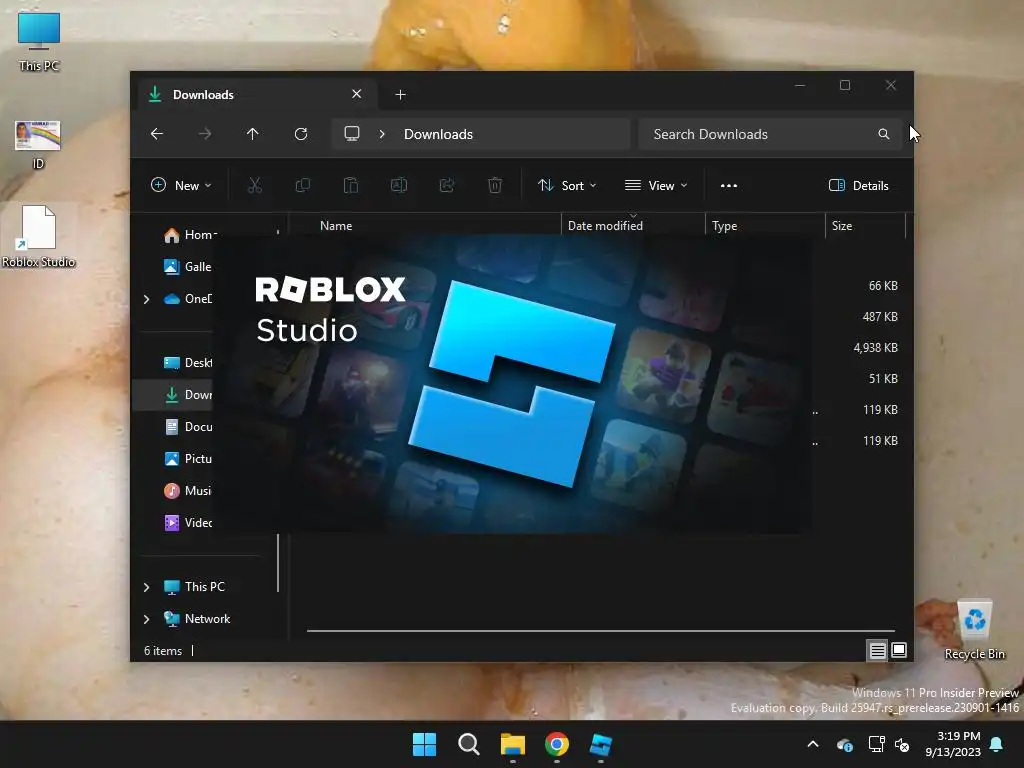Close the Downloads tab

pyautogui.click(x=357, y=94)
